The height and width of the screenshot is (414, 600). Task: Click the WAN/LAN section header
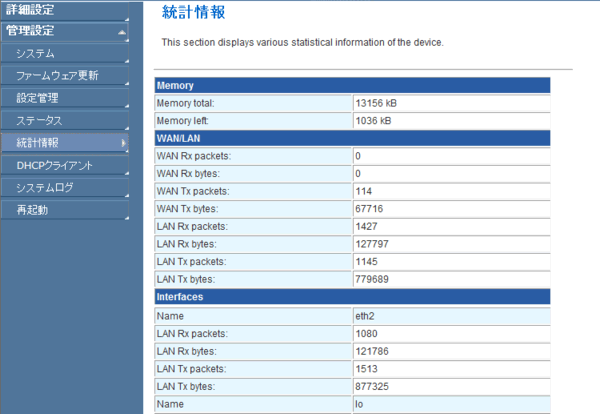352,138
